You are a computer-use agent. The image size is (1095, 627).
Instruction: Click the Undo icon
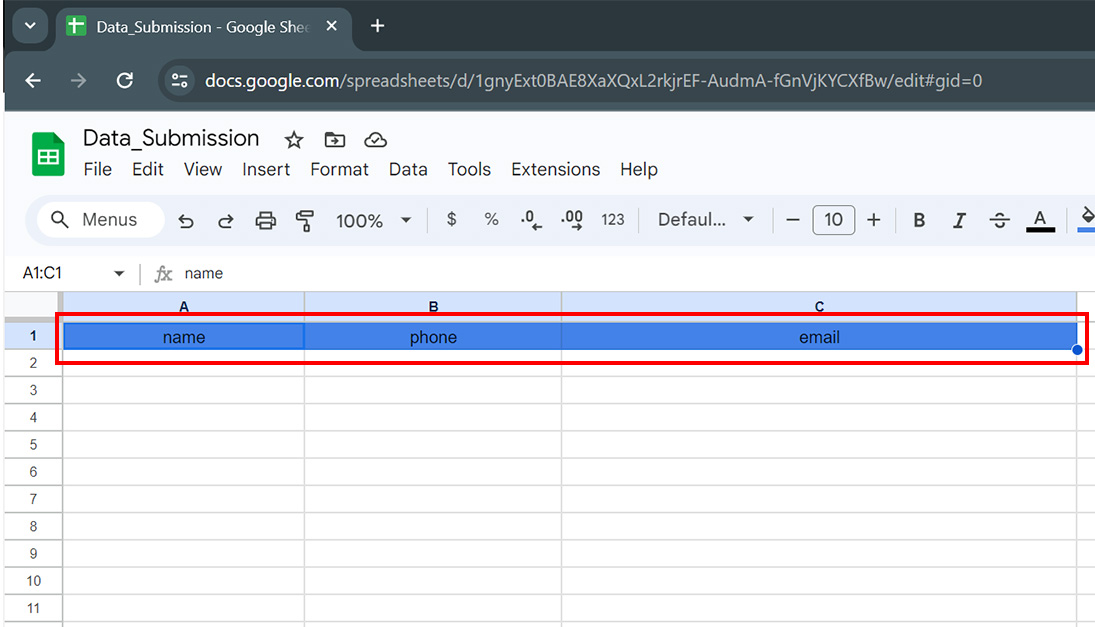186,220
